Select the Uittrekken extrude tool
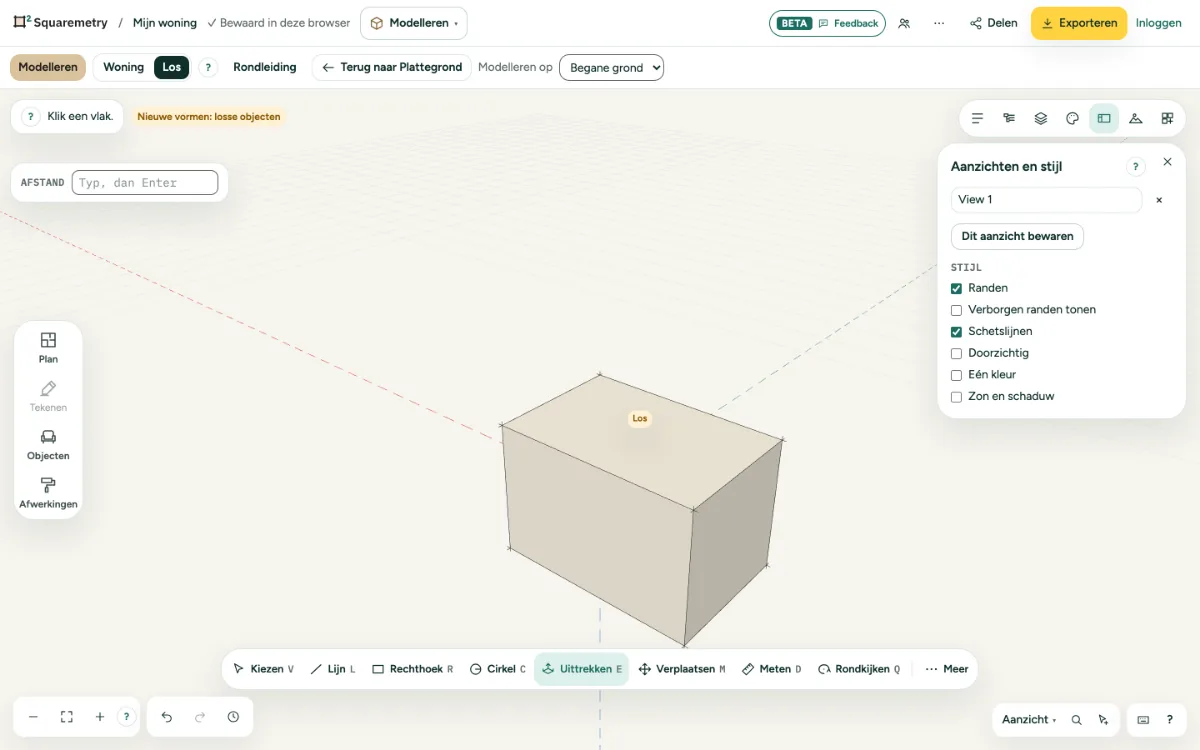 pos(581,669)
